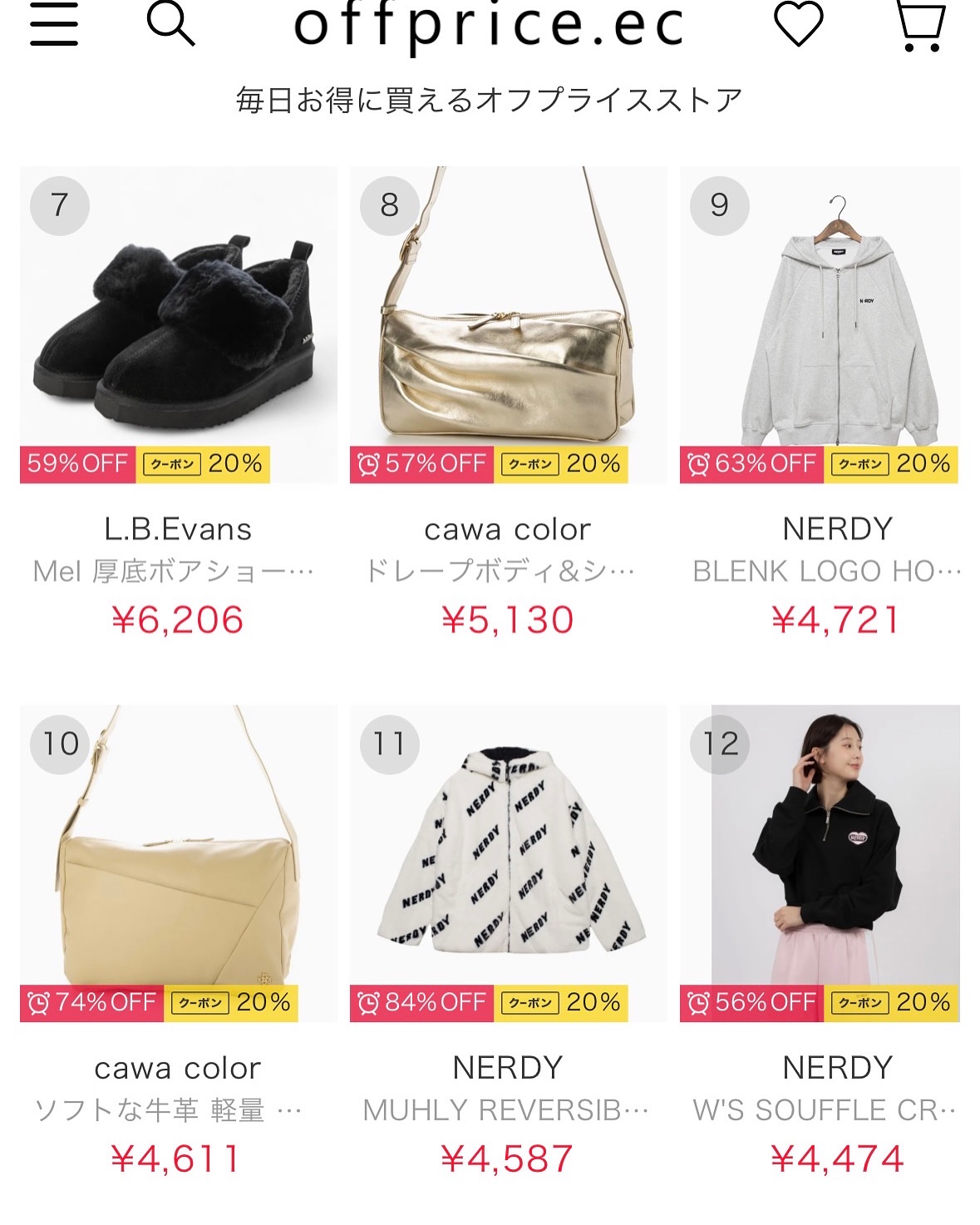This screenshot has width=980, height=1225.
Task: Click the 84%OFF timer badge on jacket
Action: tap(421, 1003)
